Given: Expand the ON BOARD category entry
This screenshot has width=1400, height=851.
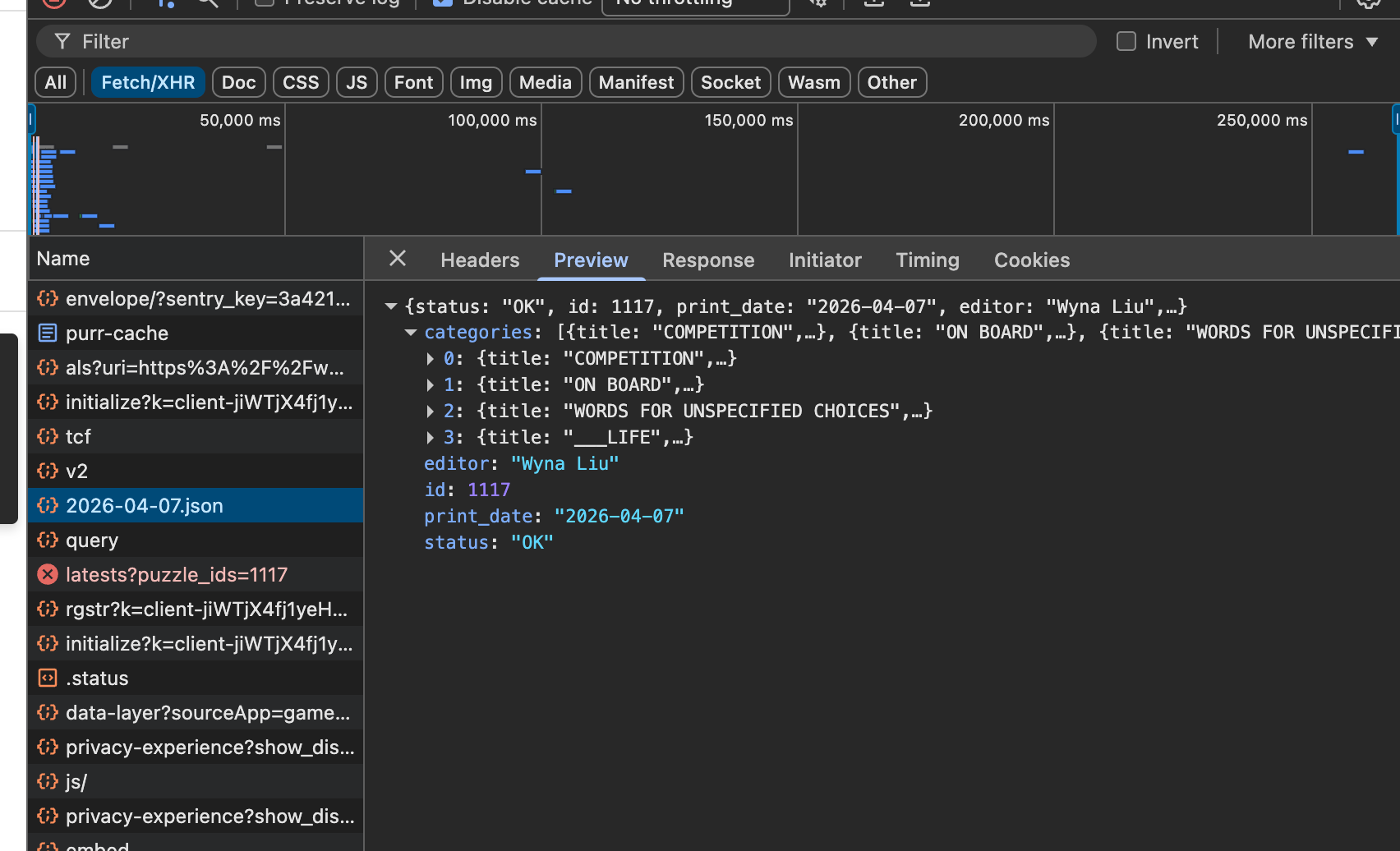Looking at the screenshot, I should tap(430, 384).
